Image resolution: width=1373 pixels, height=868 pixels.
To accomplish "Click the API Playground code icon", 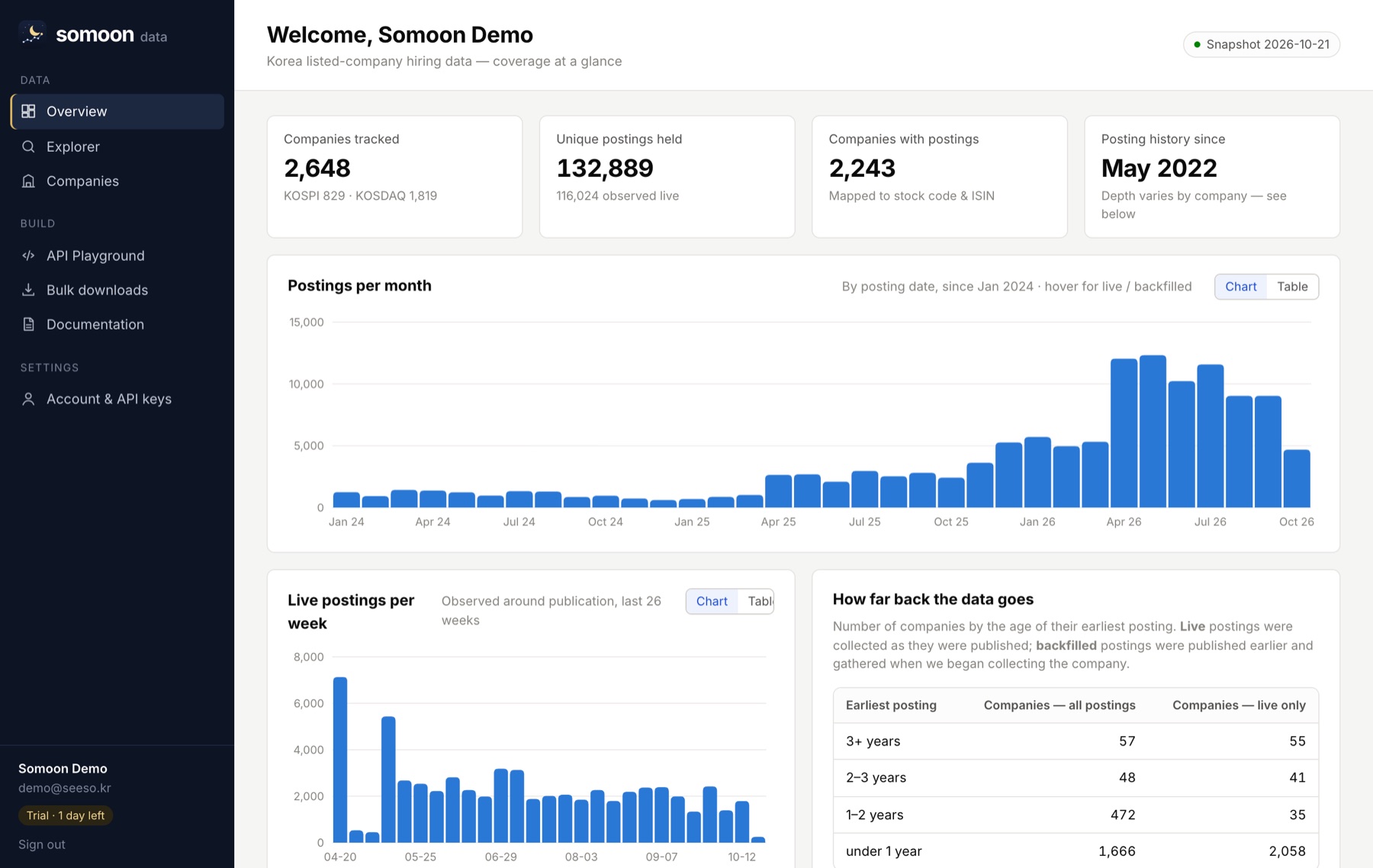I will point(28,256).
